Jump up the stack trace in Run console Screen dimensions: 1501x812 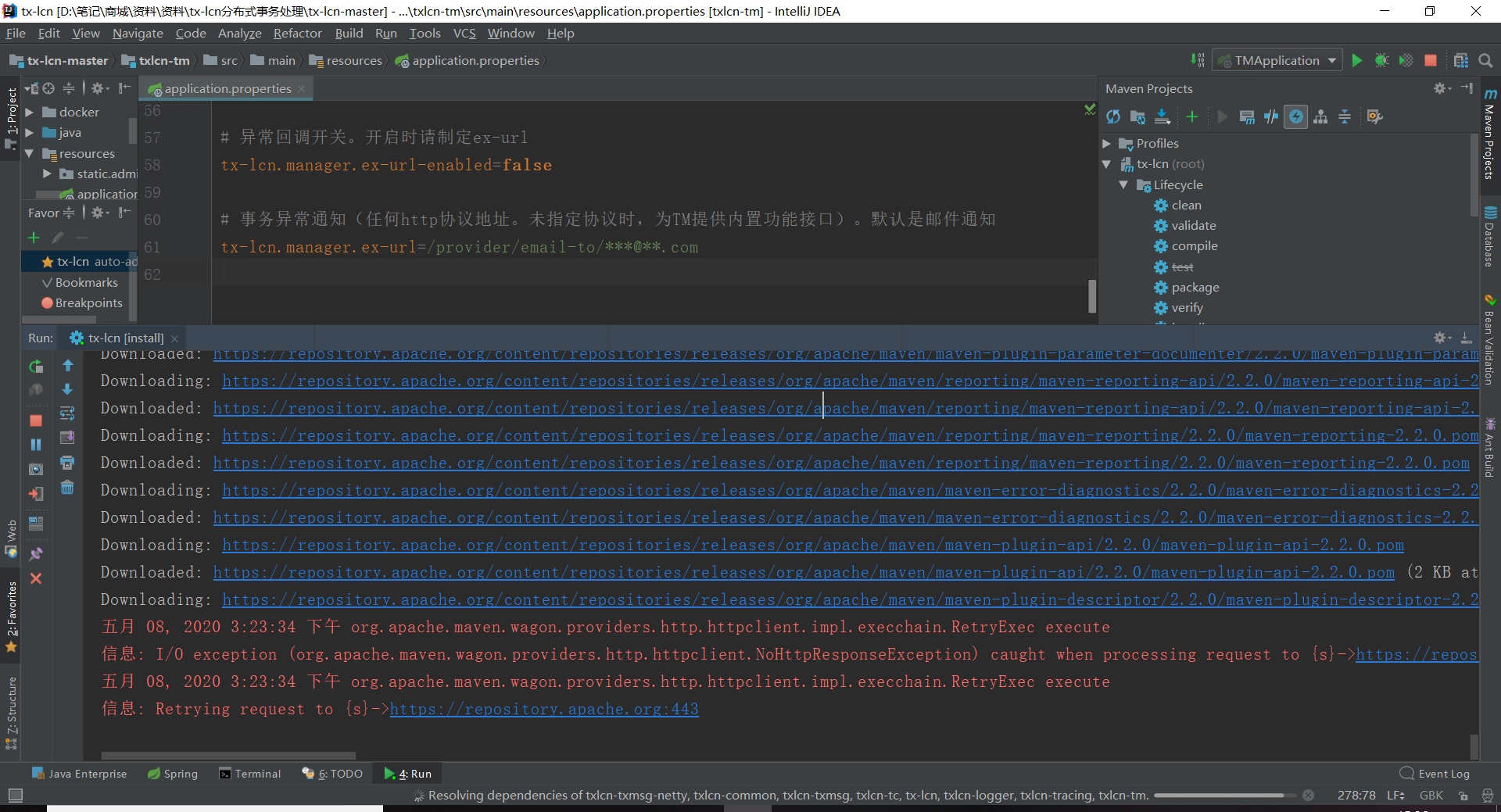[67, 365]
